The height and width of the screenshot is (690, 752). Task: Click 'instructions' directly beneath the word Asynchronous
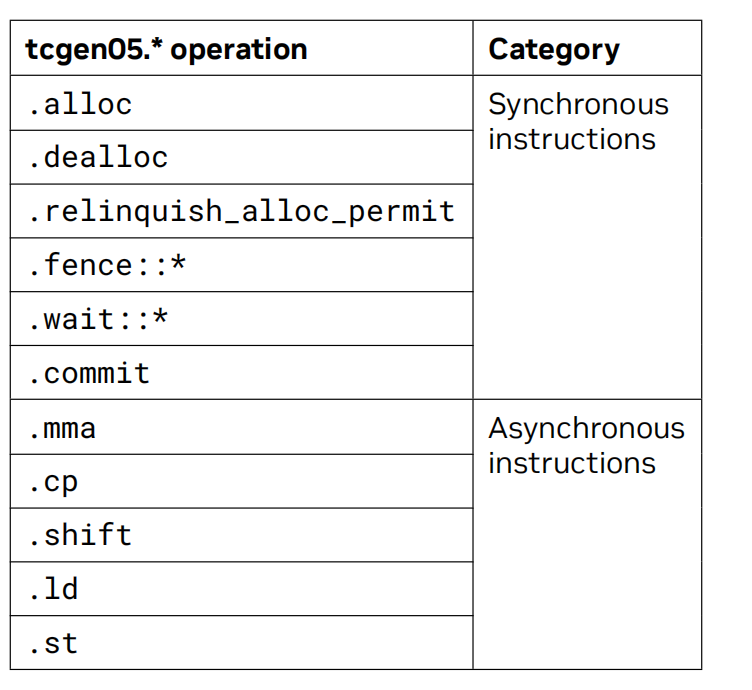tap(571, 463)
